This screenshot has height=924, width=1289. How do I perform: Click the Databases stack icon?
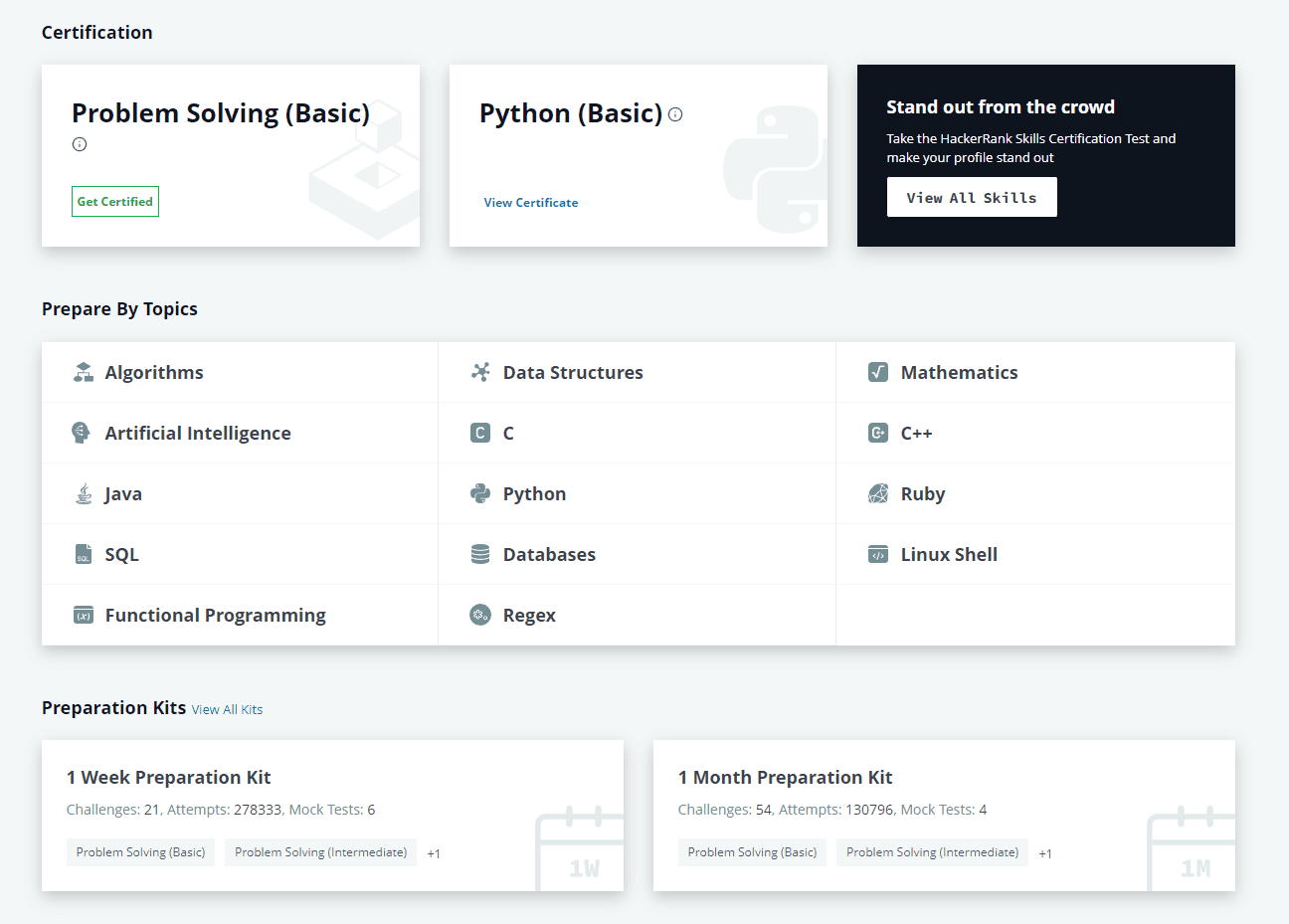coord(480,554)
